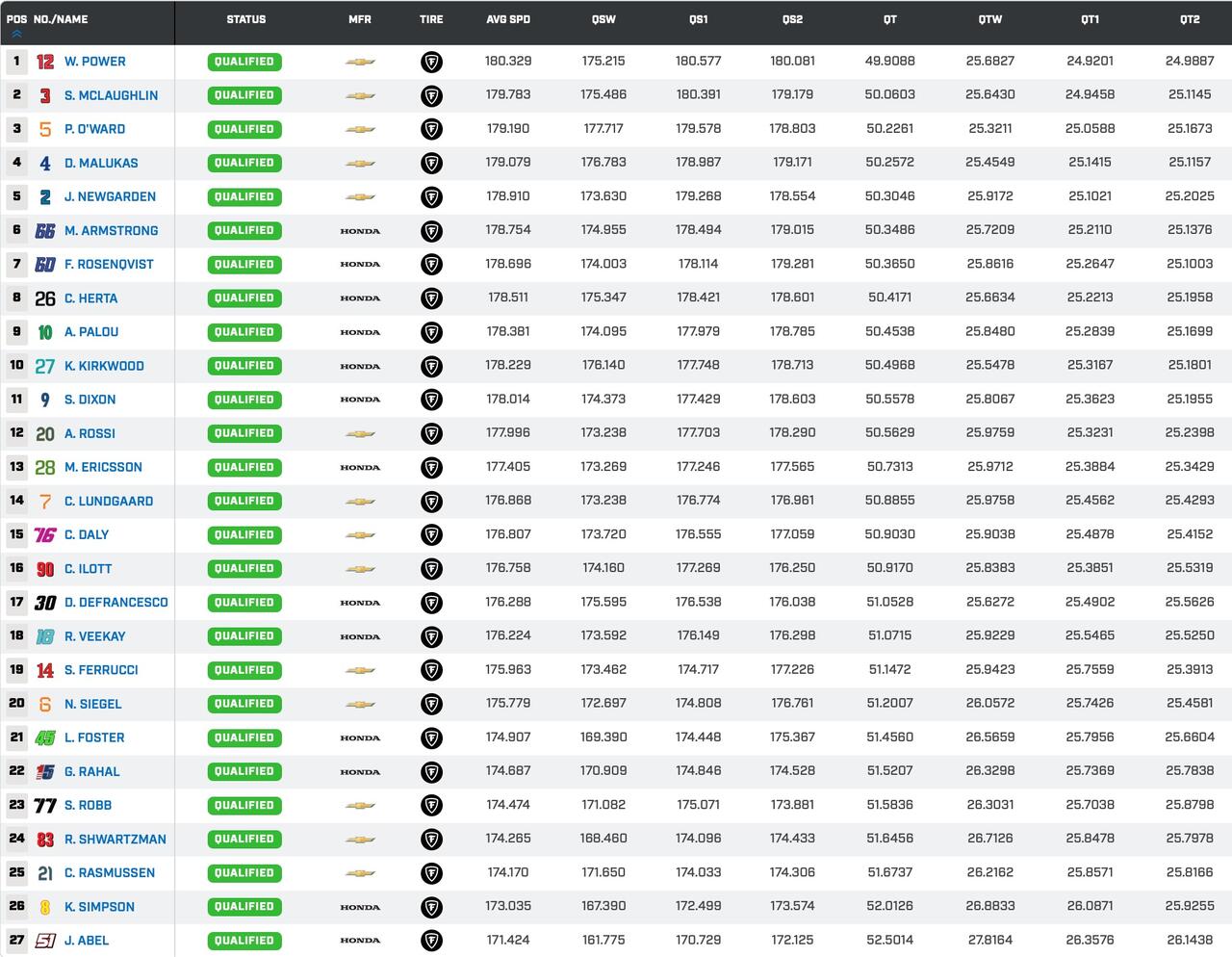Click the Honda logo in M. Armstrong's row
The width and height of the screenshot is (1232, 957).
[360, 231]
